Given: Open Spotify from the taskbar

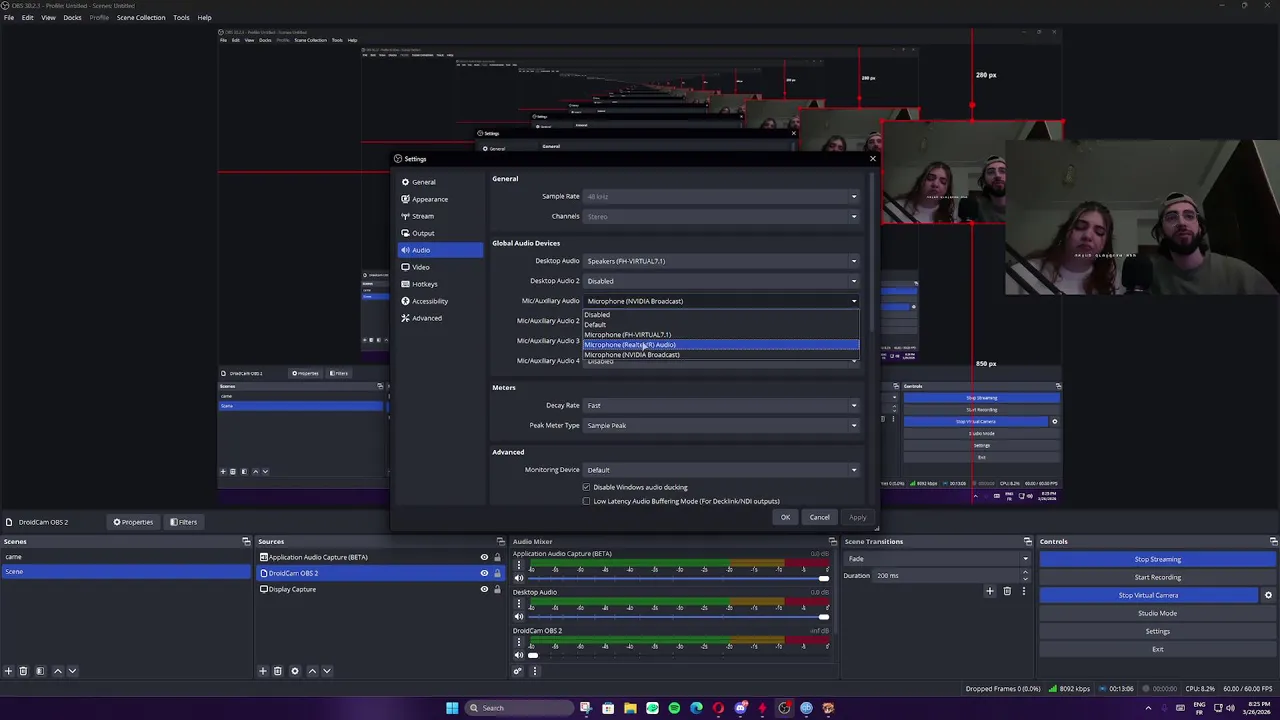Looking at the screenshot, I should coord(674,708).
